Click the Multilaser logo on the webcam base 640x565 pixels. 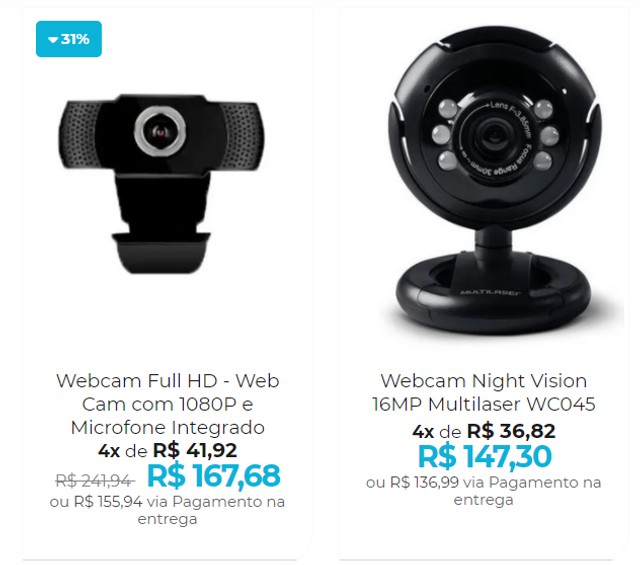point(491,292)
